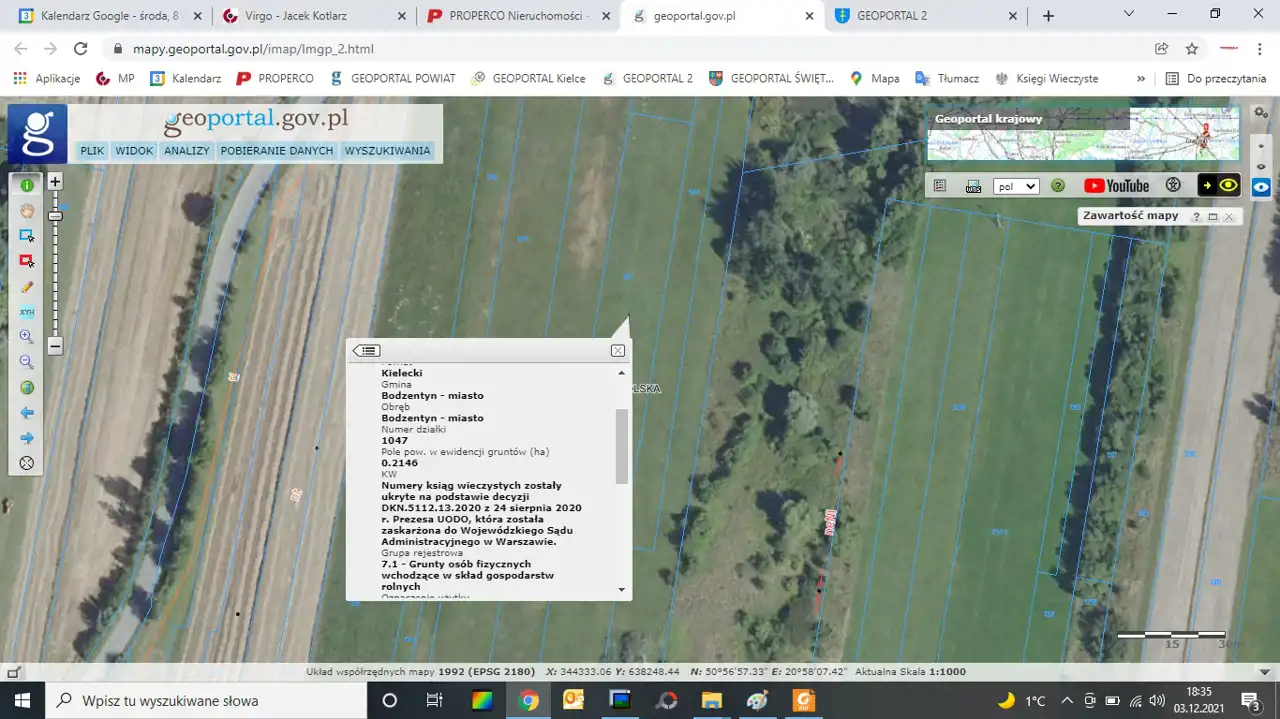Collapse the parcel info list icon

[x=367, y=351]
